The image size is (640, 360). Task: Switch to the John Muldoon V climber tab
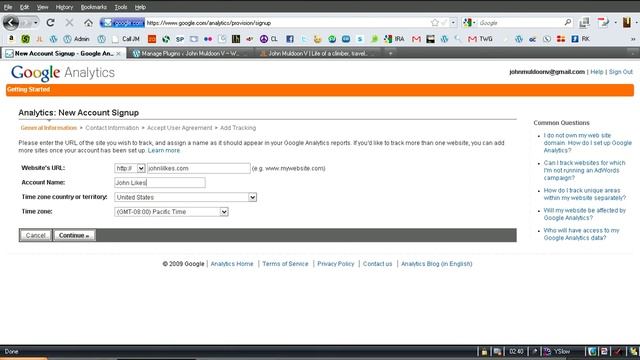(318, 53)
